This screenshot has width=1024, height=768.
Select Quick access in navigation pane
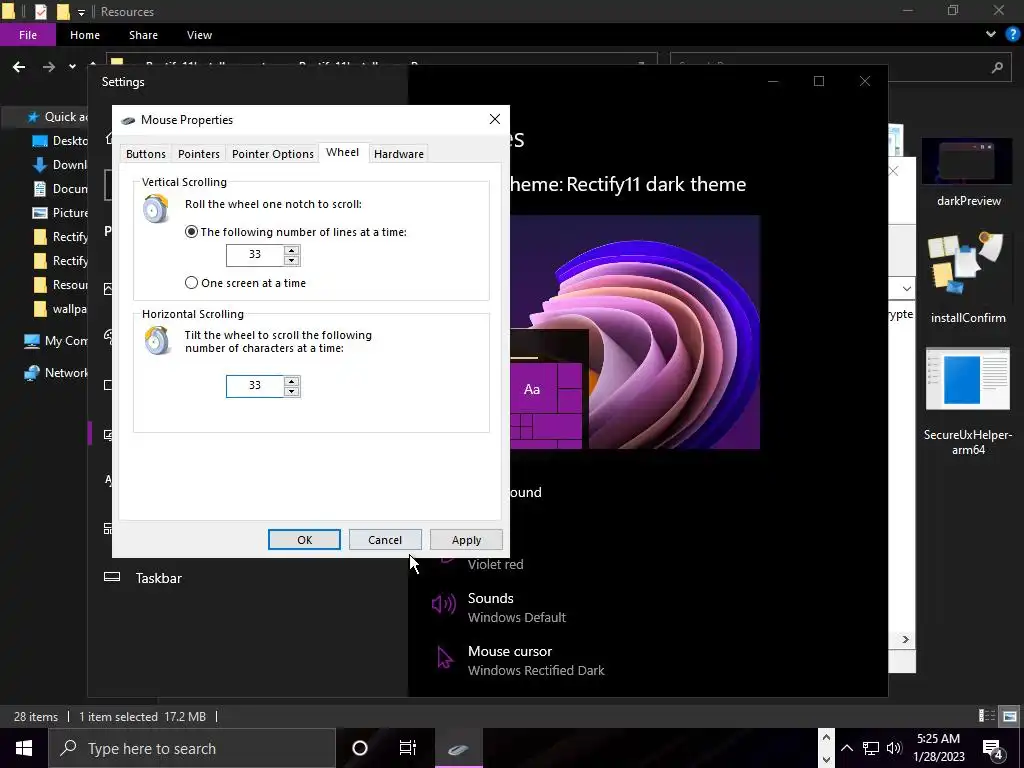coord(57,117)
